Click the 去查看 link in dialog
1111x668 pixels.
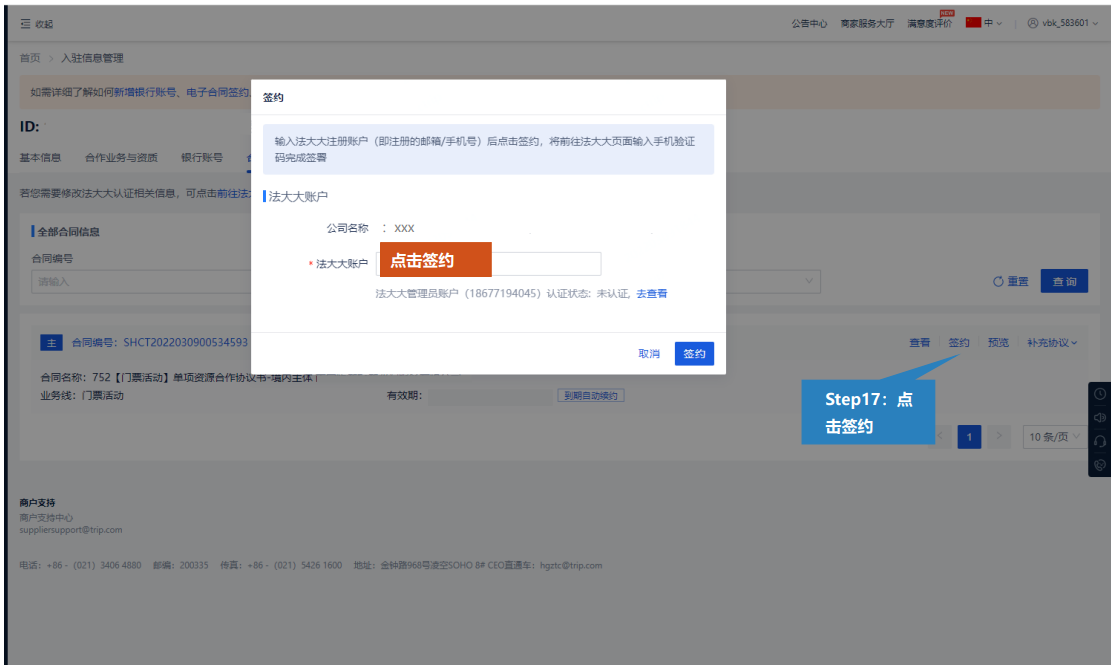652,294
